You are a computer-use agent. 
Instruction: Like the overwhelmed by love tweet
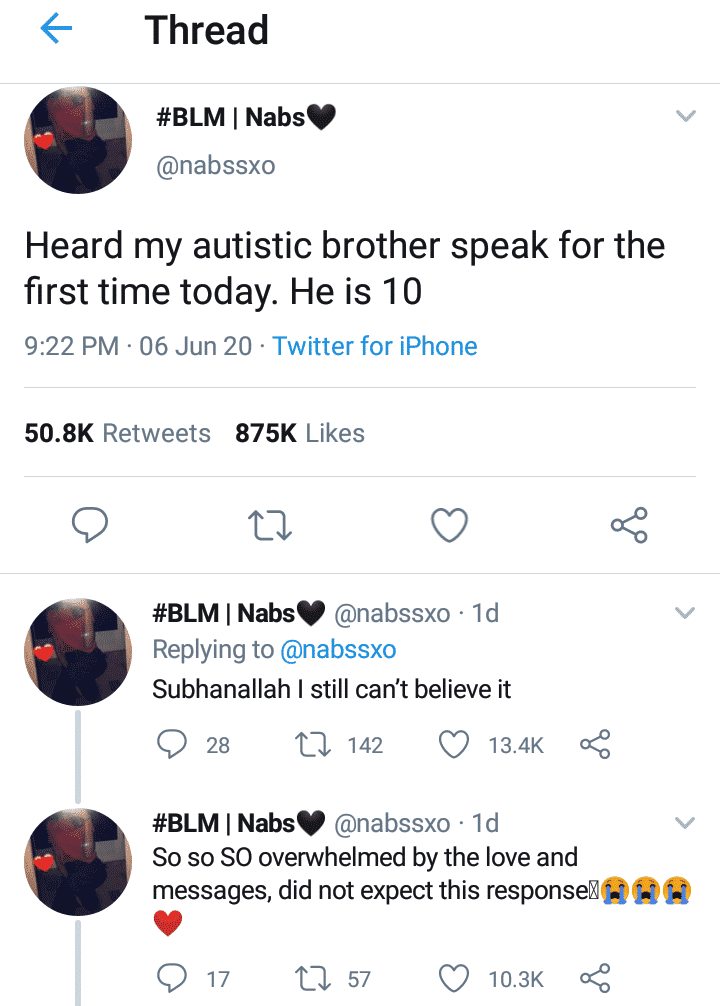pyautogui.click(x=455, y=978)
